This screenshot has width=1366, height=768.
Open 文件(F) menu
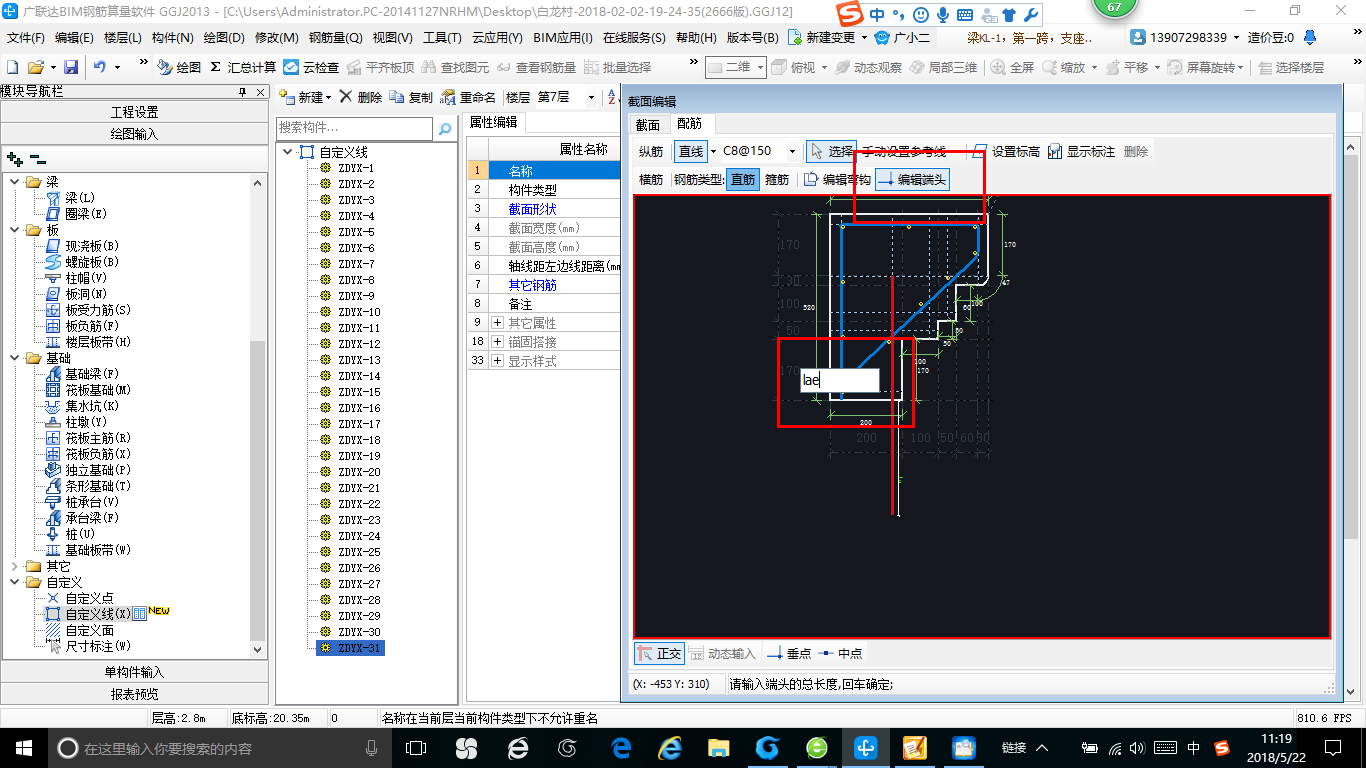pos(26,38)
